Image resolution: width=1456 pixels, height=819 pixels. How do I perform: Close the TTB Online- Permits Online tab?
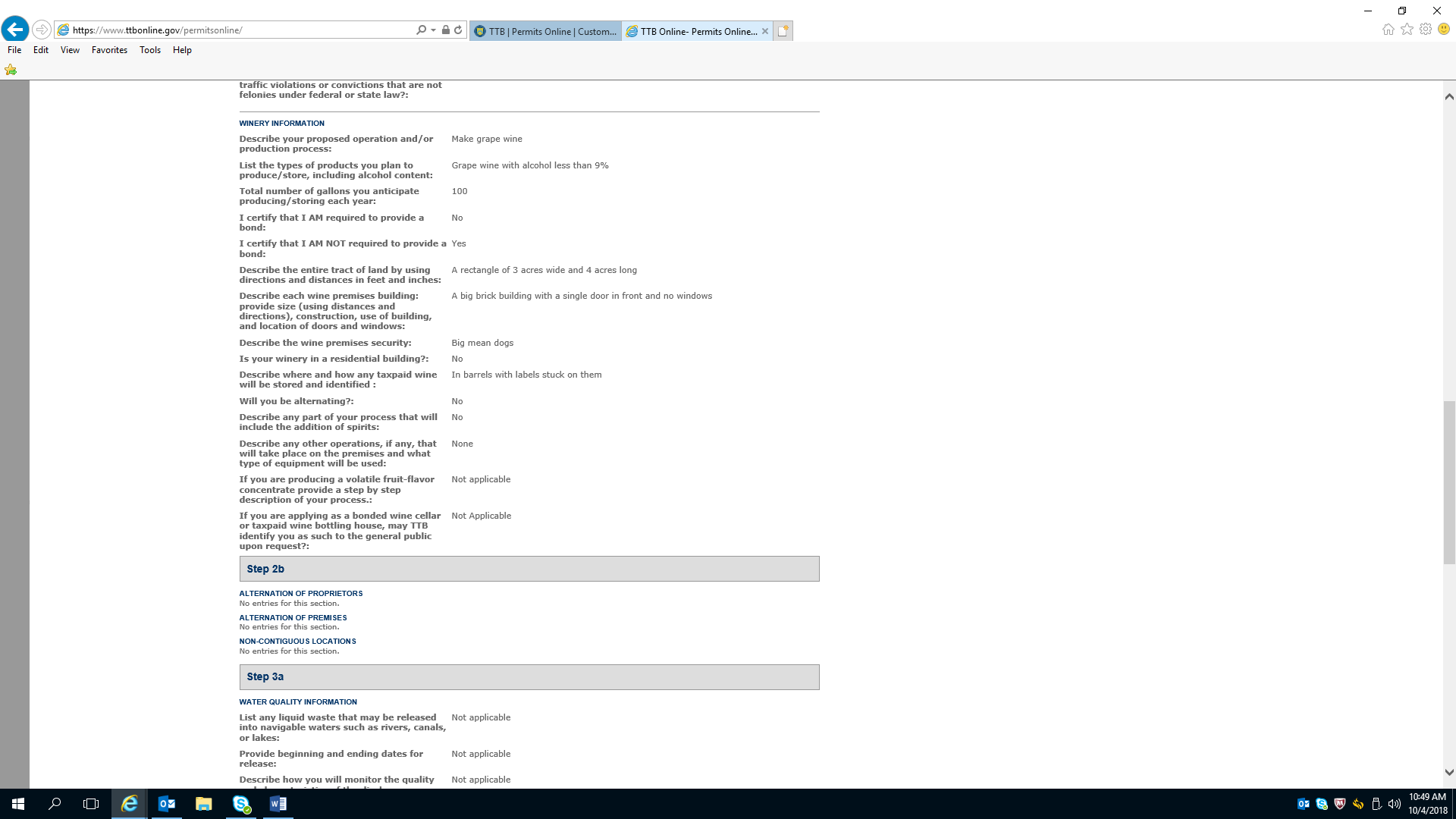[765, 31]
